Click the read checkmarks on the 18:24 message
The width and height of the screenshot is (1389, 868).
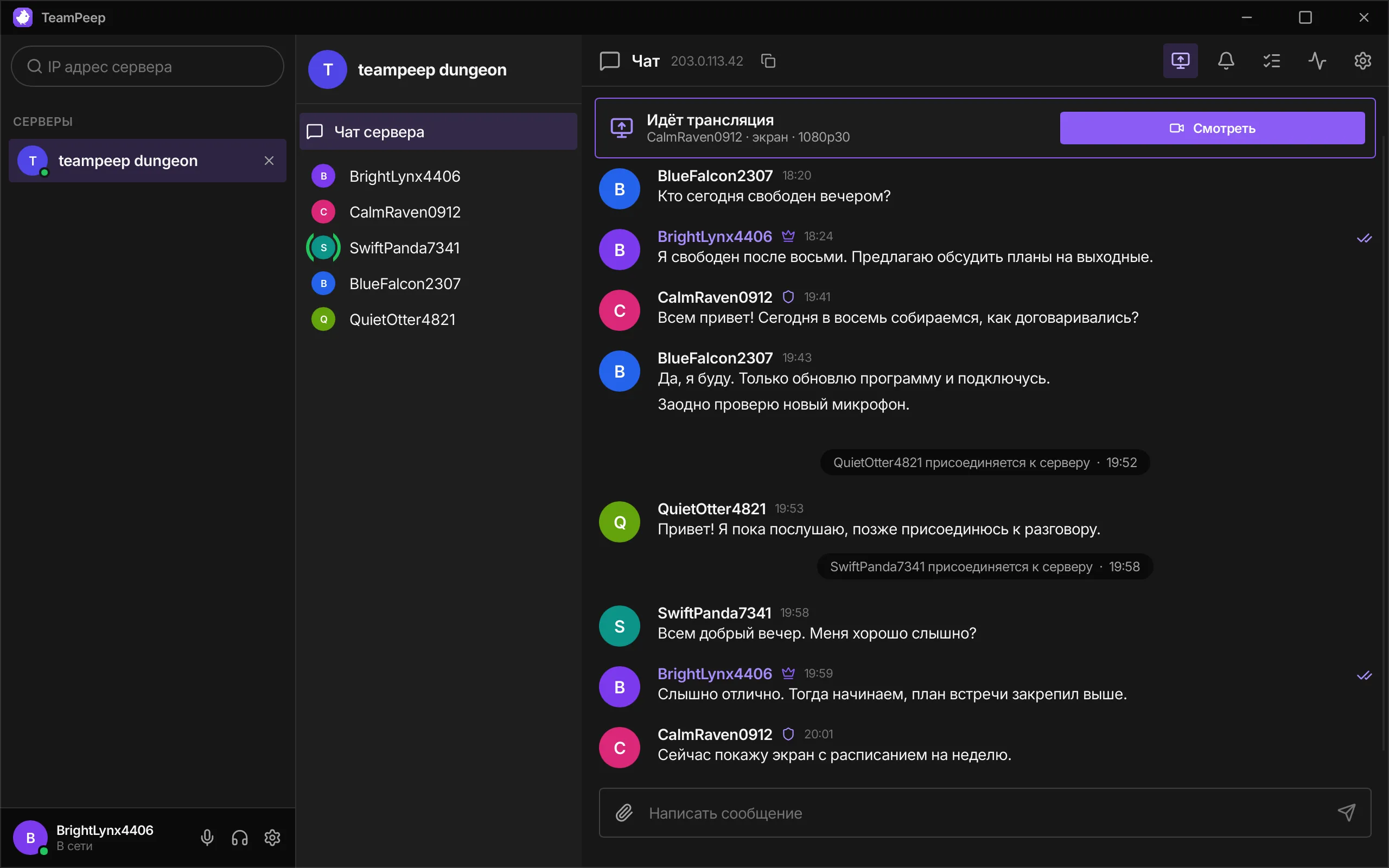click(1365, 238)
